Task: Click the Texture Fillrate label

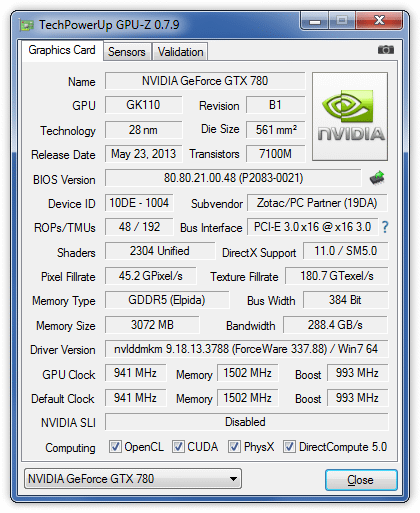Action: (x=244, y=277)
